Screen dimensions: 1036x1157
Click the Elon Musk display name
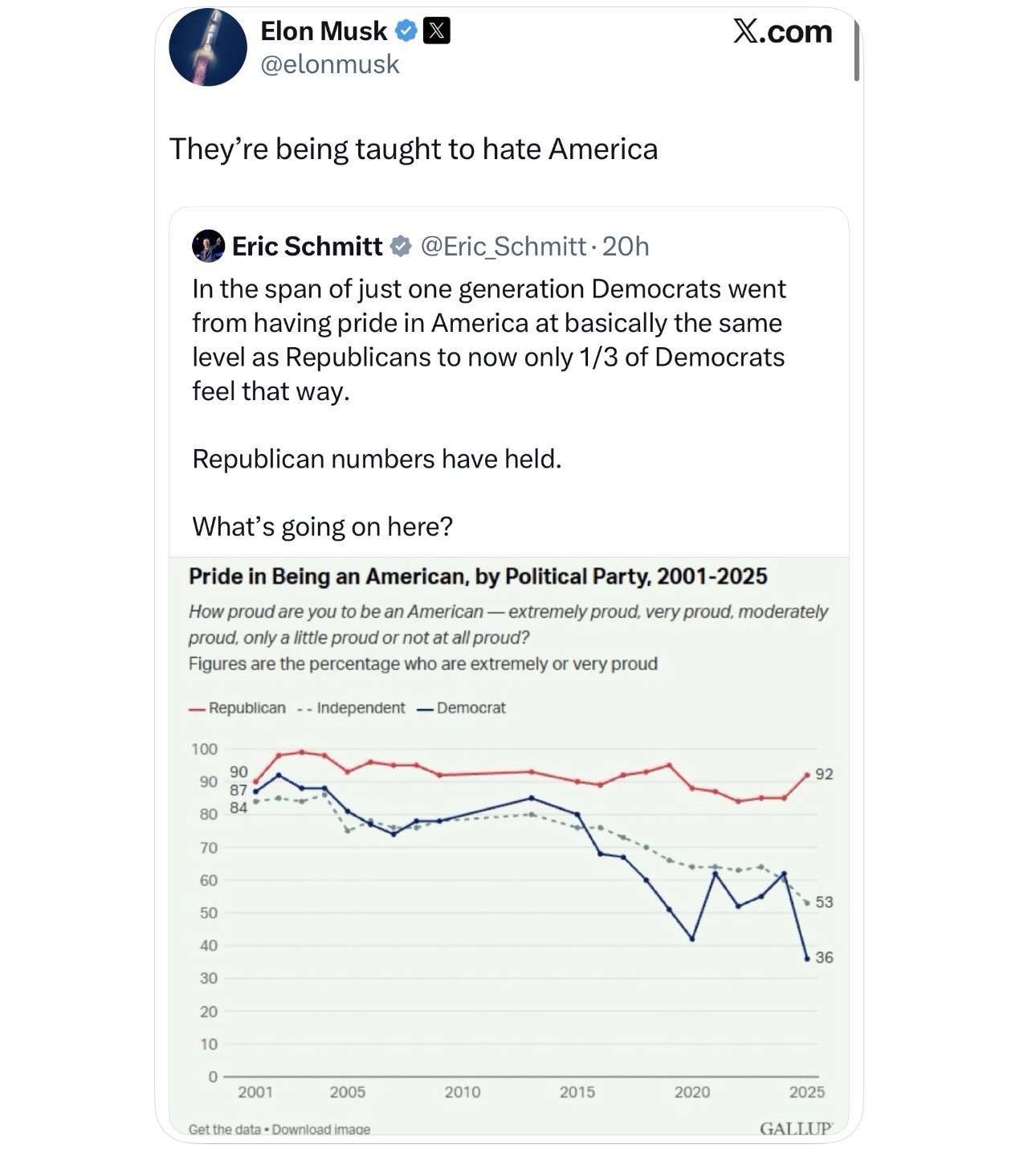[324, 31]
